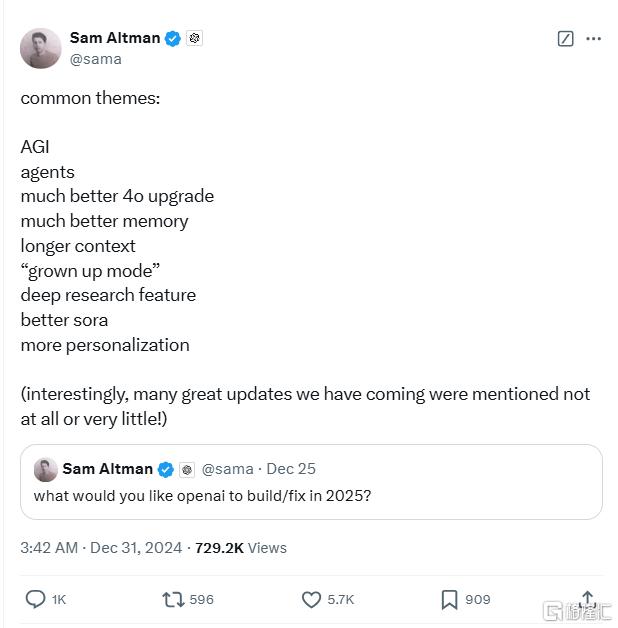Click the quoted tweet's small avatar
618x628 pixels.
[45, 469]
